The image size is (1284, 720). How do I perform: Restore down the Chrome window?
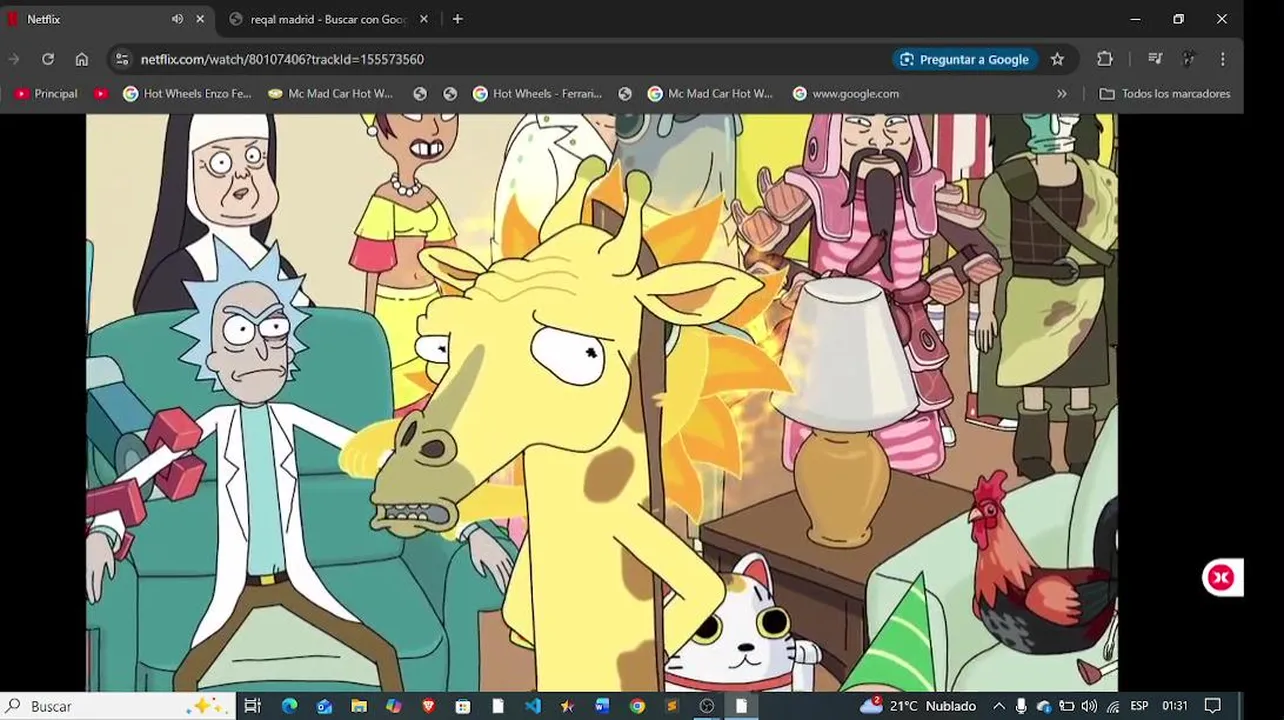(1178, 19)
